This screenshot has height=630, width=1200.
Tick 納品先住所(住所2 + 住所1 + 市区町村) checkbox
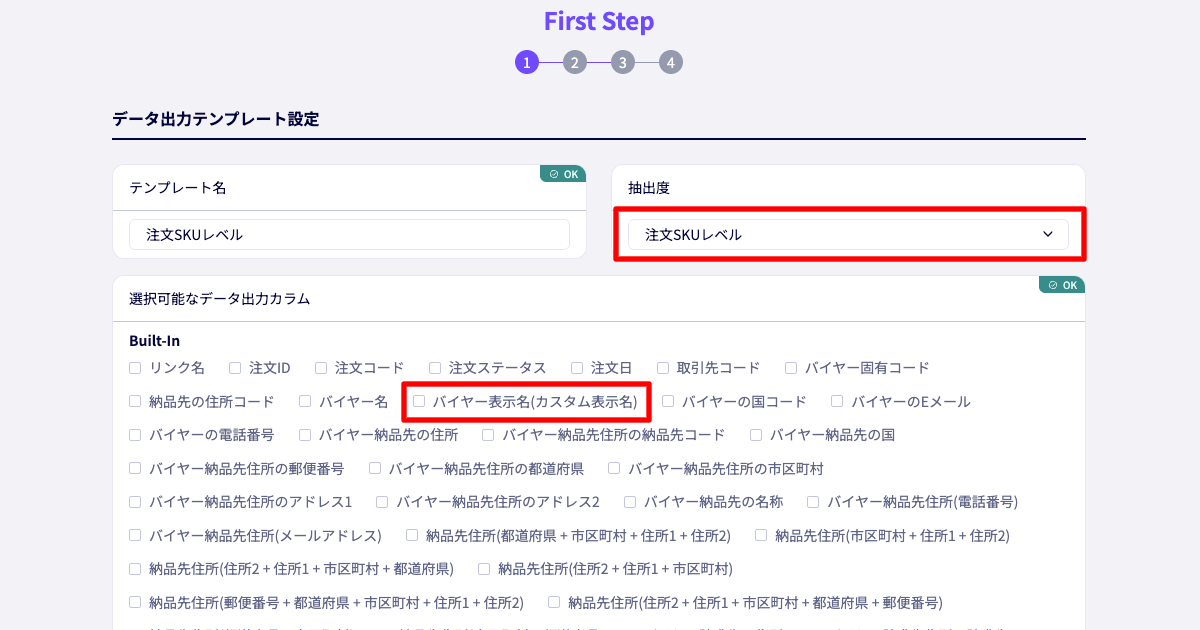coord(484,569)
